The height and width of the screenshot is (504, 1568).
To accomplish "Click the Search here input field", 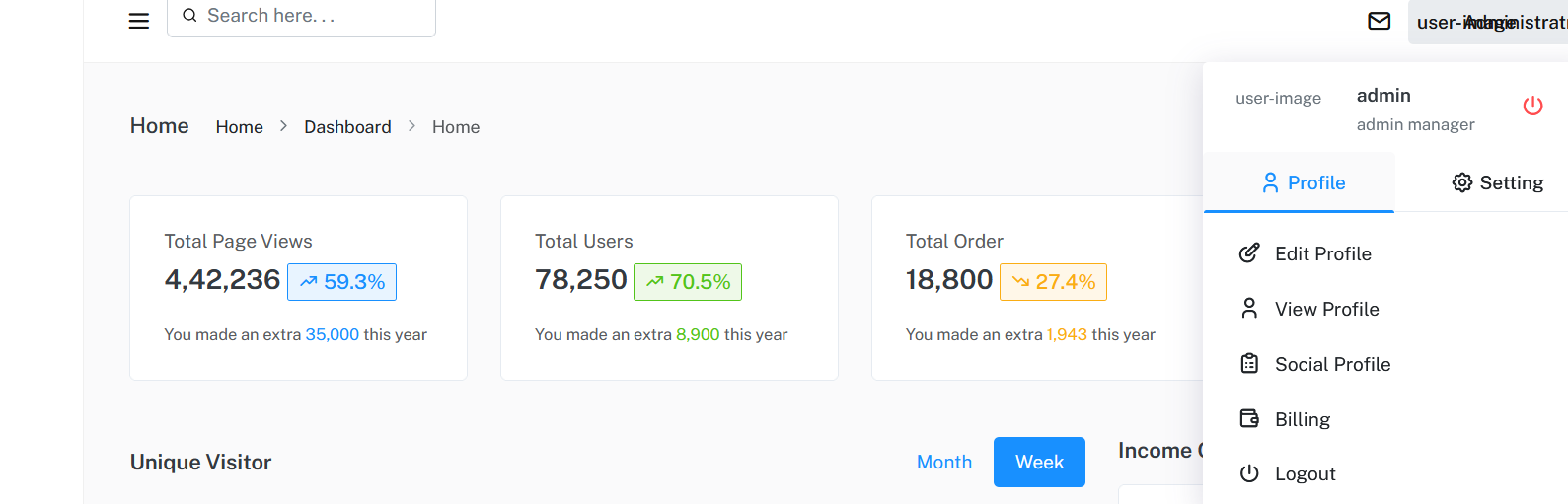I will pos(302,17).
